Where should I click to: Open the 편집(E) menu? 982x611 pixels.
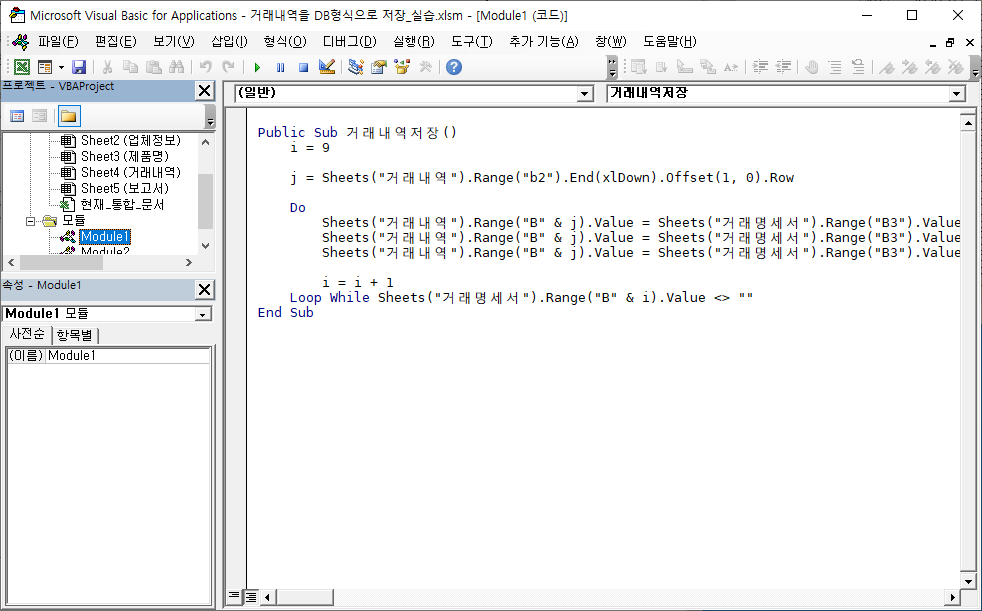click(116, 42)
